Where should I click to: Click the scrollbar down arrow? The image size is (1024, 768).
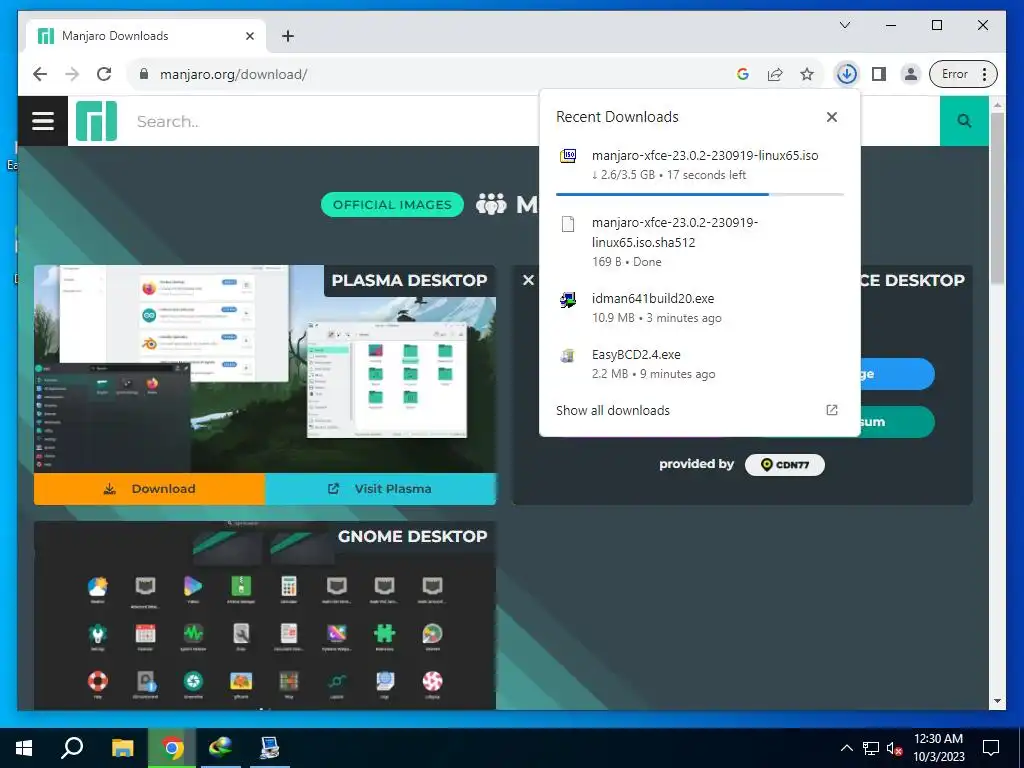point(997,701)
